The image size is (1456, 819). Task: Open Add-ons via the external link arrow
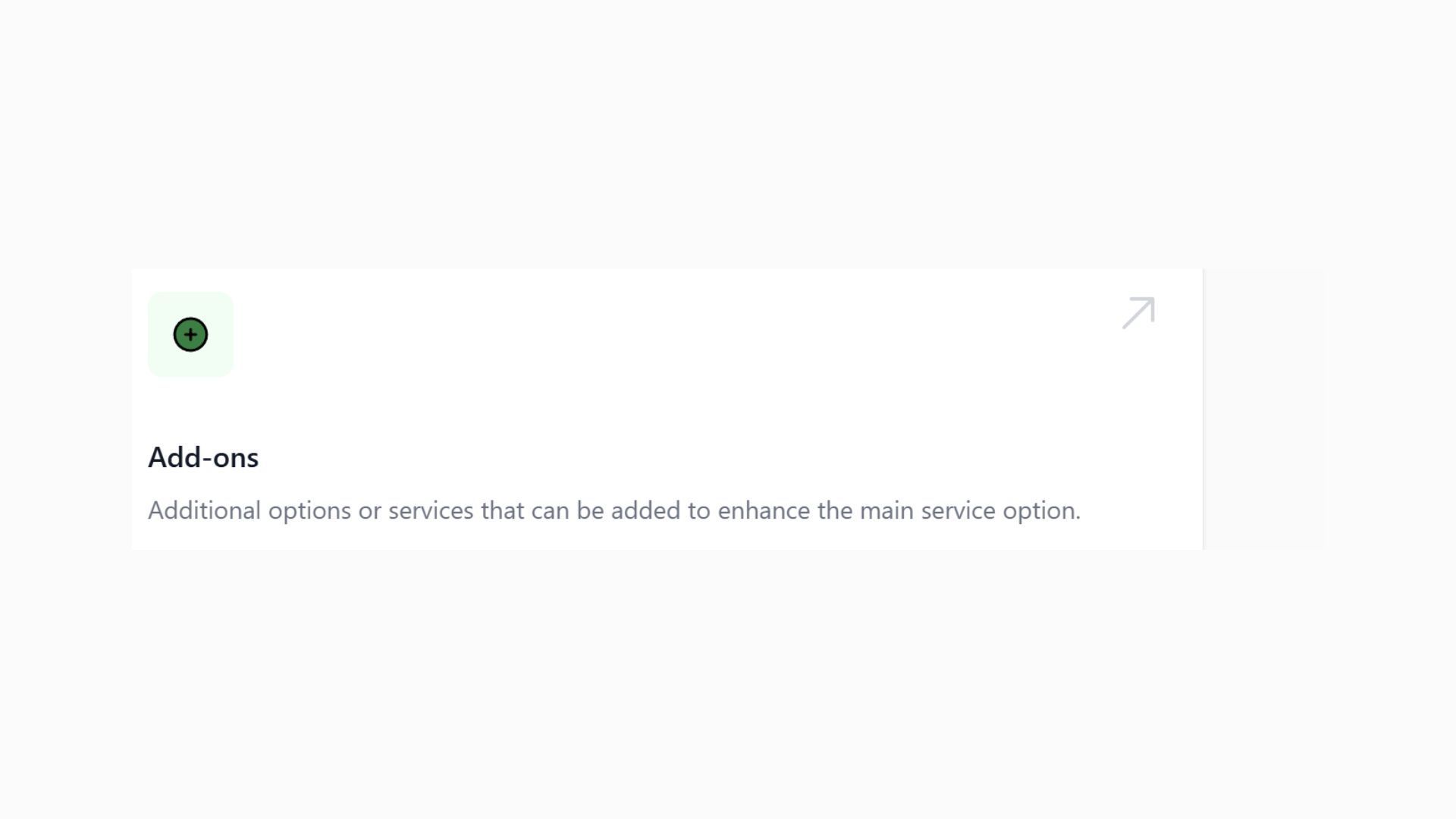click(1137, 312)
